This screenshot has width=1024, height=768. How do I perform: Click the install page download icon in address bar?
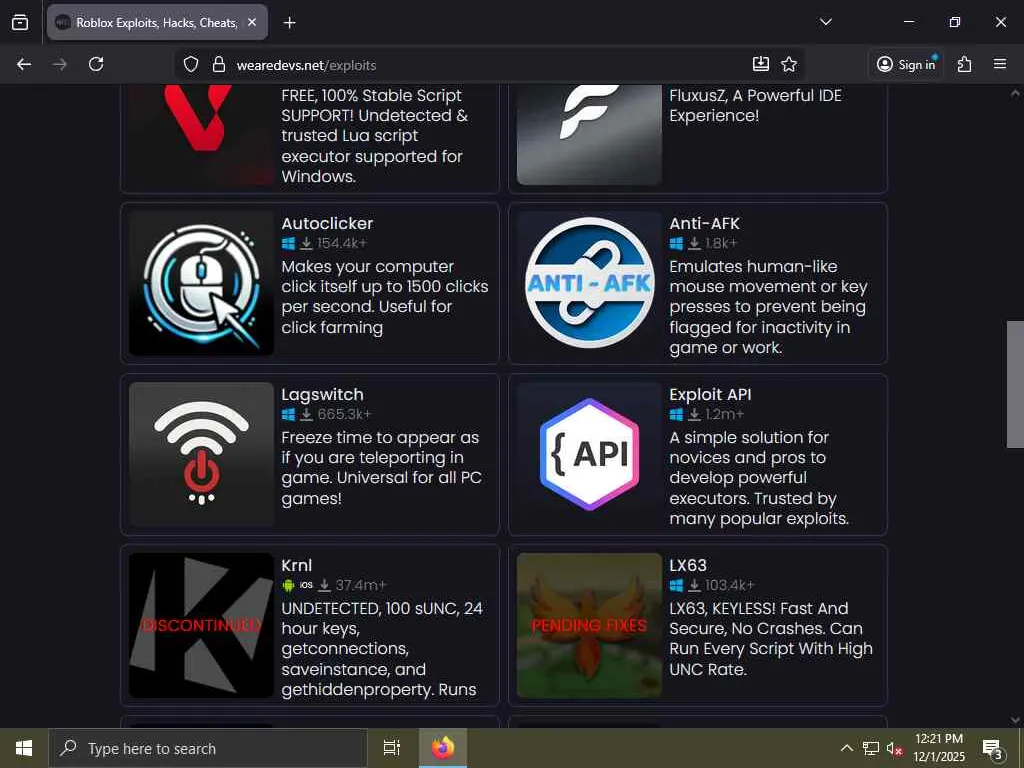point(761,64)
